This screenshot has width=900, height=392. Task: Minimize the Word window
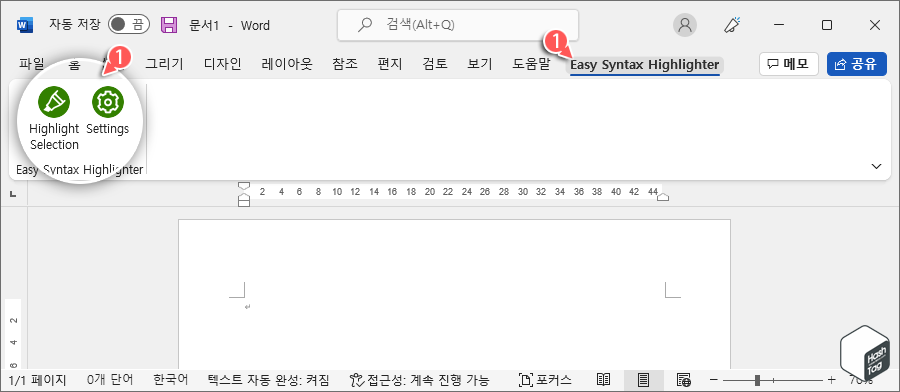[x=778, y=25]
